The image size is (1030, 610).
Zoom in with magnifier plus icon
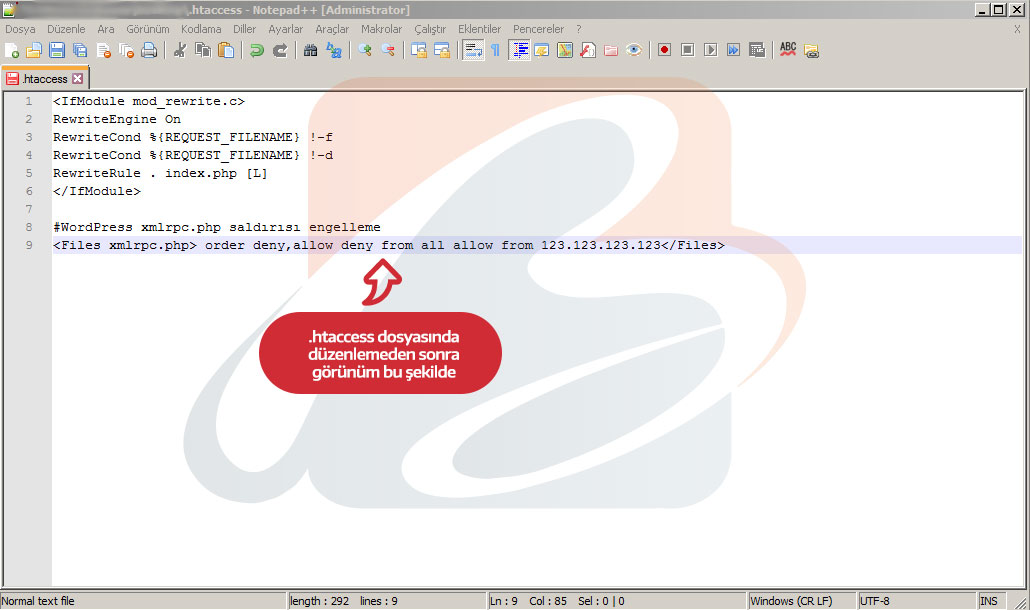(365, 51)
